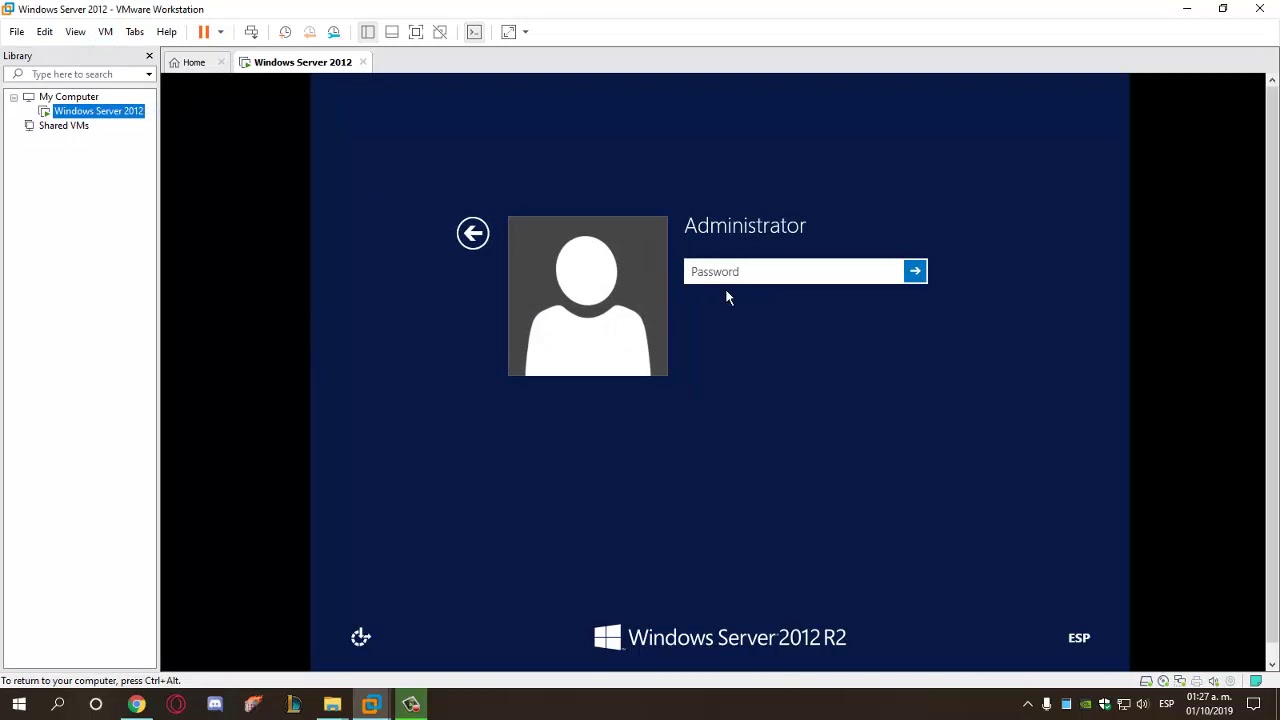Close the Library panel
1280x720 pixels.
(x=149, y=56)
